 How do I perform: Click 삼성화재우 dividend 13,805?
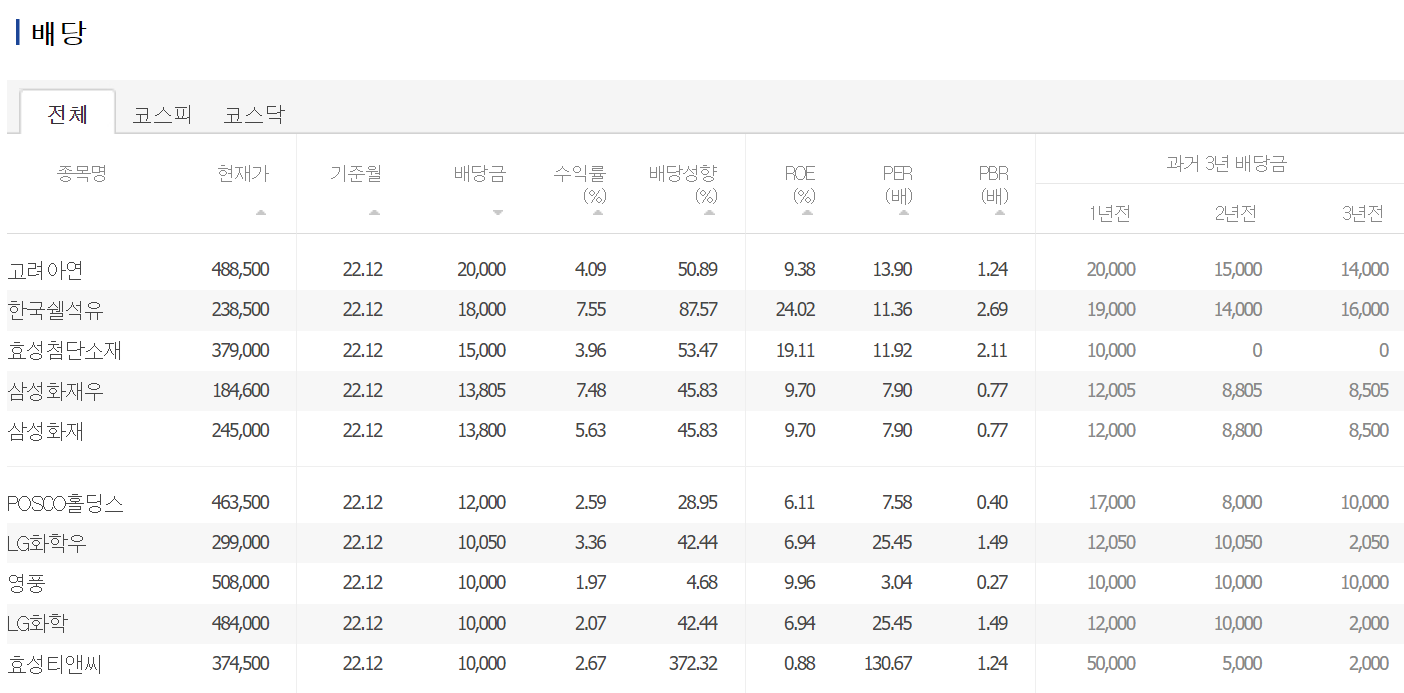pos(482,391)
